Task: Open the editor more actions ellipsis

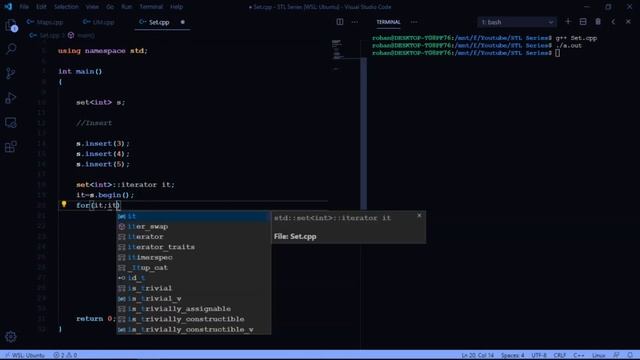Action: pos(355,22)
